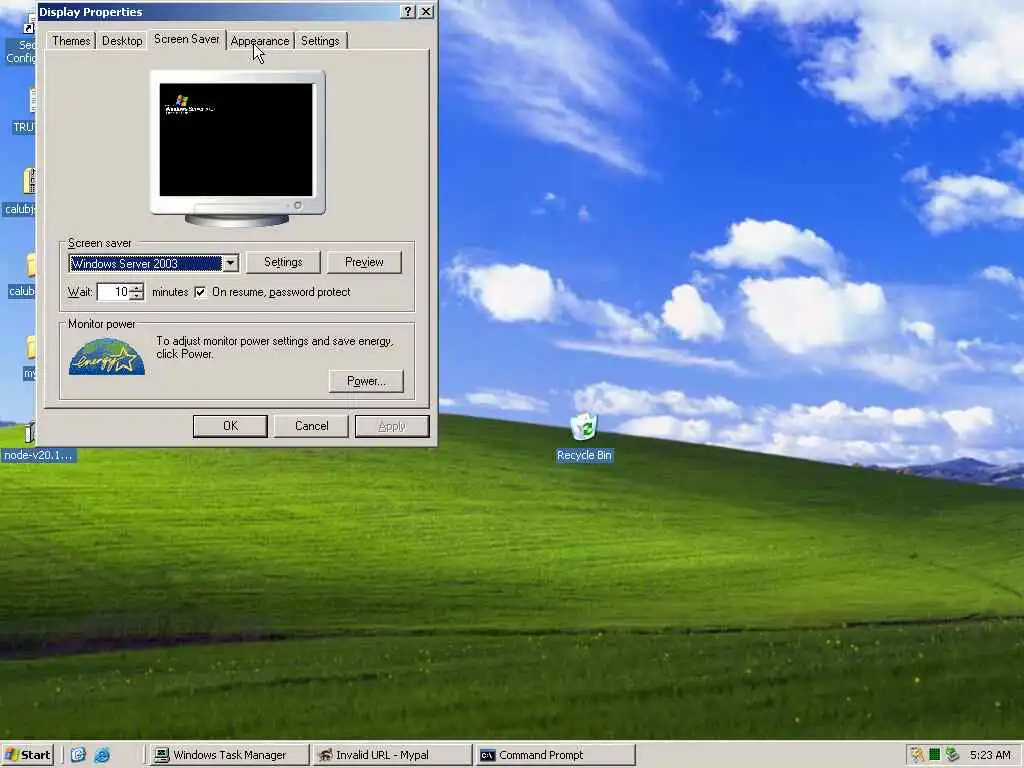Click the Wait minutes input field
The image size is (1024, 768).
[x=113, y=292]
